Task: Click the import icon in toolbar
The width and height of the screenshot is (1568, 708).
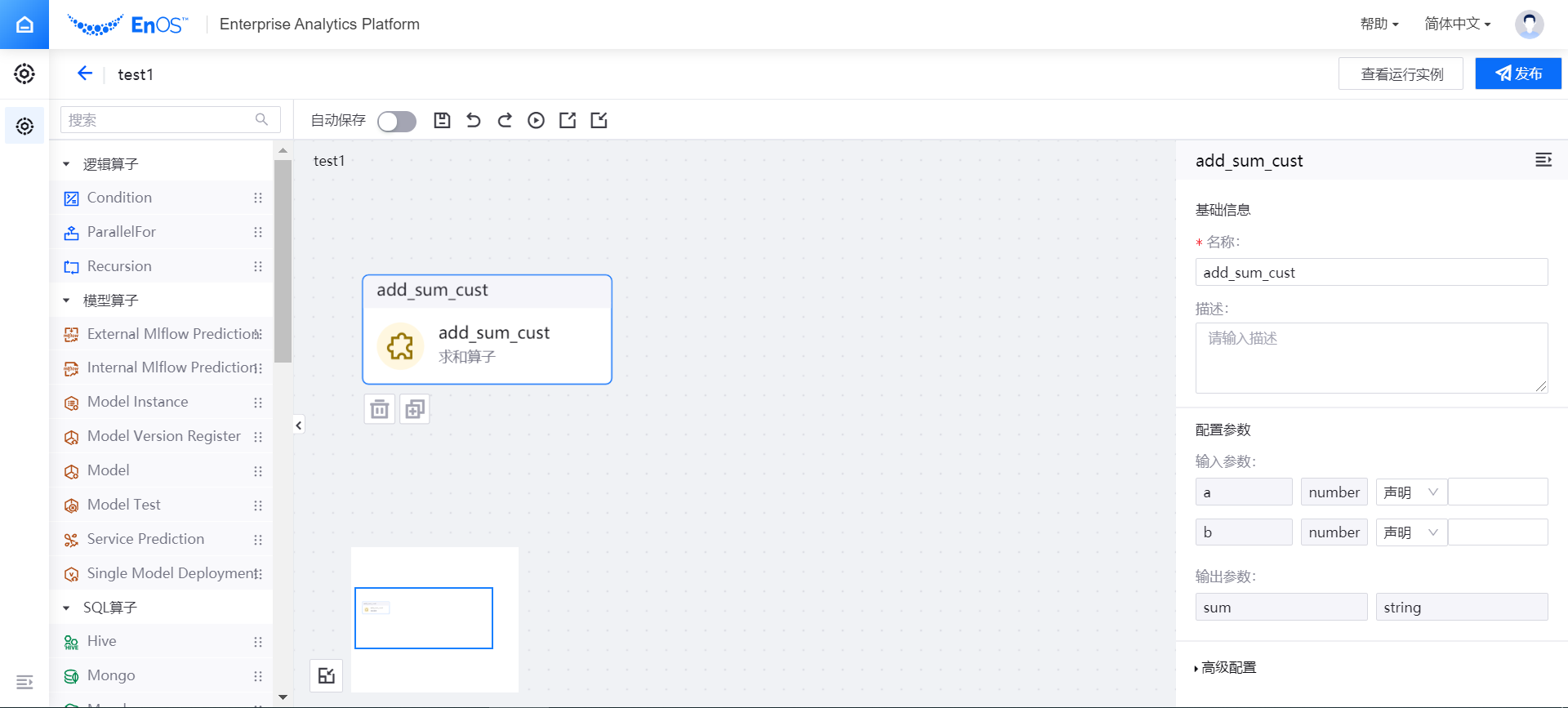Action: [599, 121]
